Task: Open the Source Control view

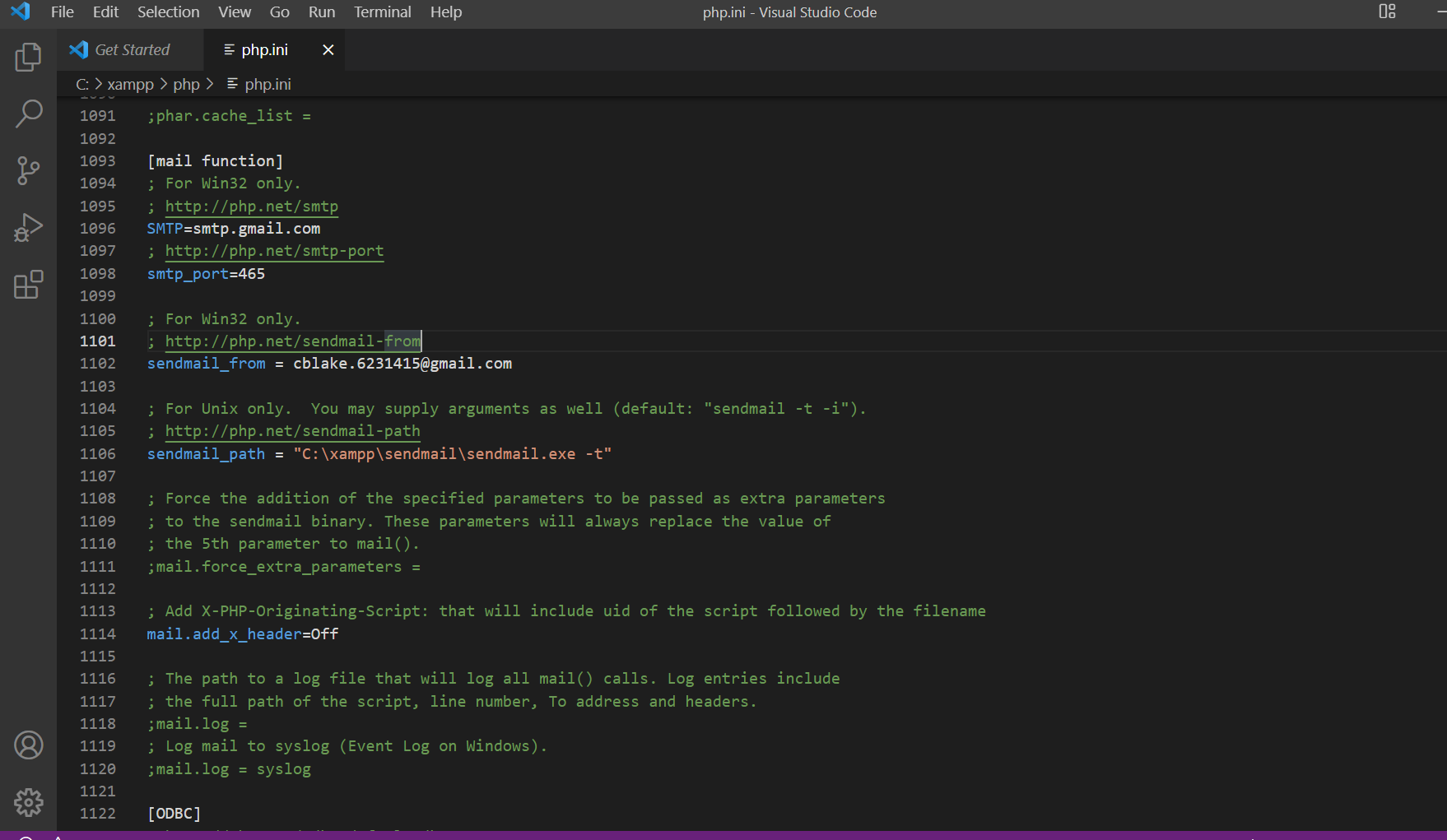Action: tap(28, 170)
